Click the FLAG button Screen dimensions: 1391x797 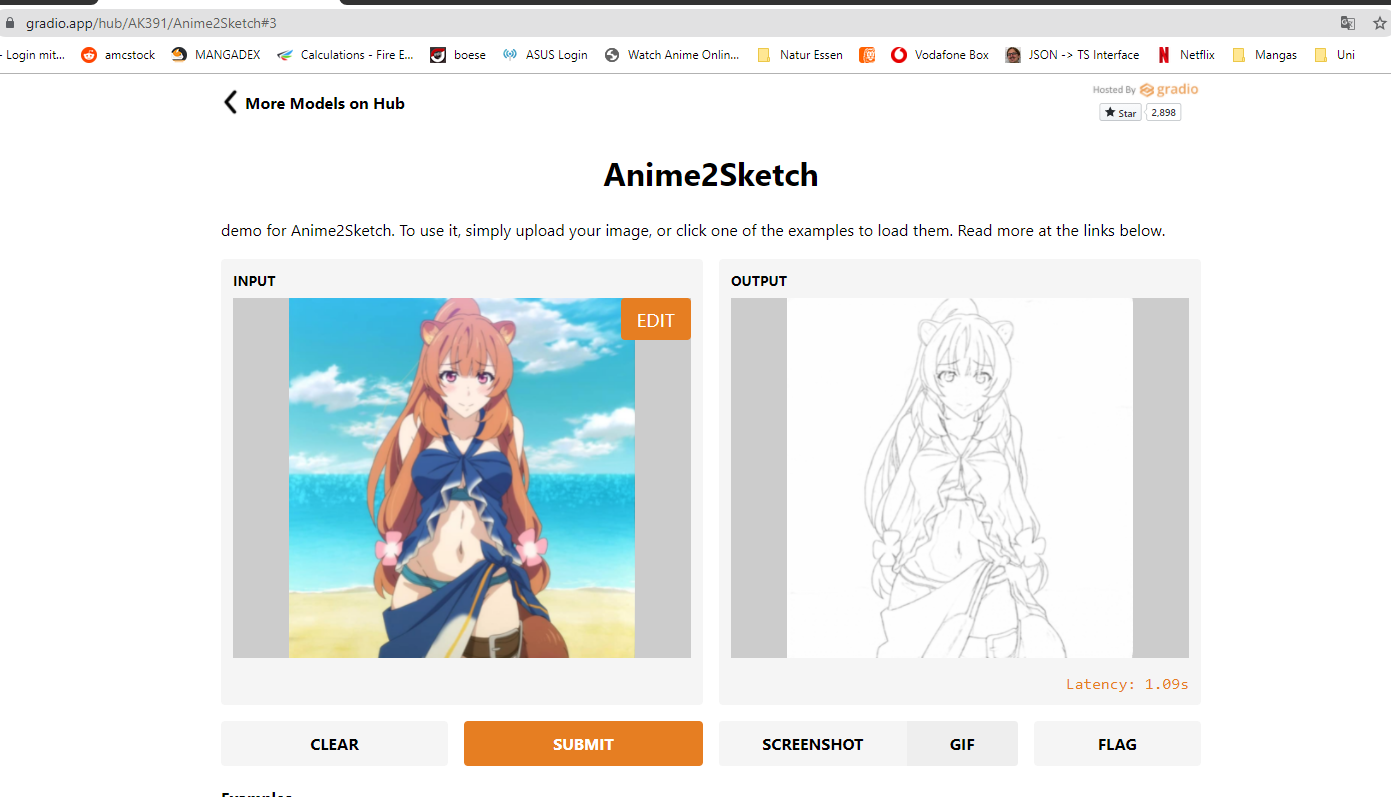[1117, 744]
